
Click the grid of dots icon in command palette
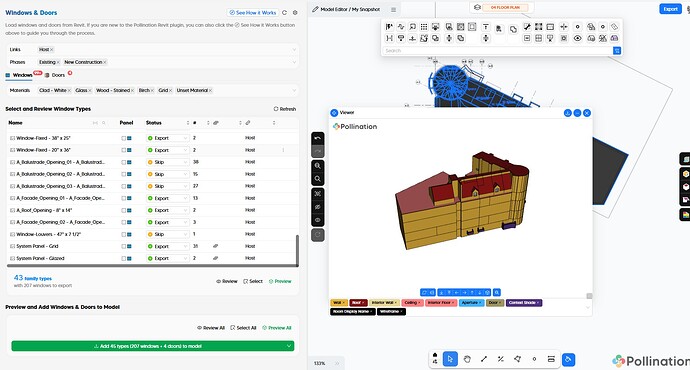pos(424,27)
